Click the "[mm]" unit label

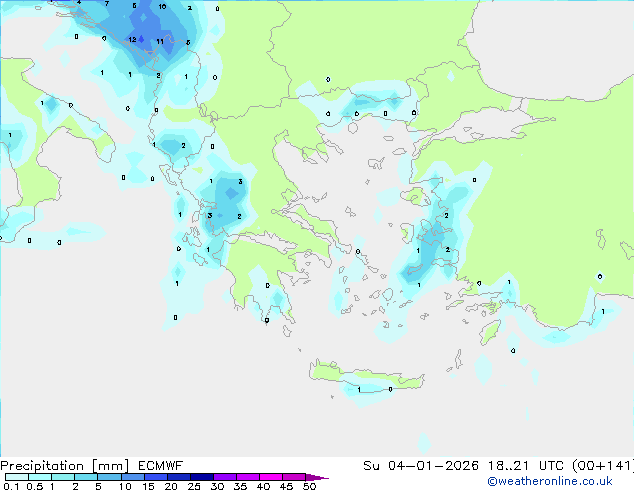pyautogui.click(x=110, y=466)
